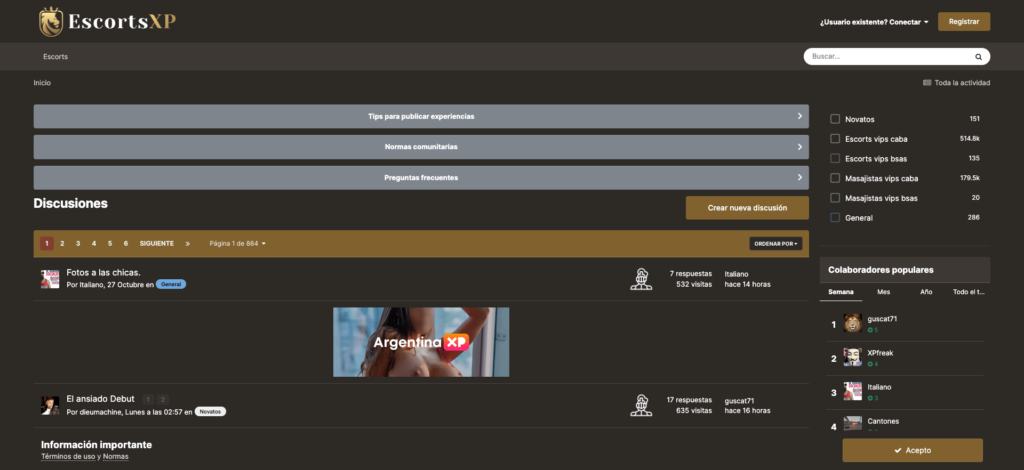Viewport: 1024px width, 470px height.
Task: Click Italiano's avatar on the first topic
Action: 50,279
